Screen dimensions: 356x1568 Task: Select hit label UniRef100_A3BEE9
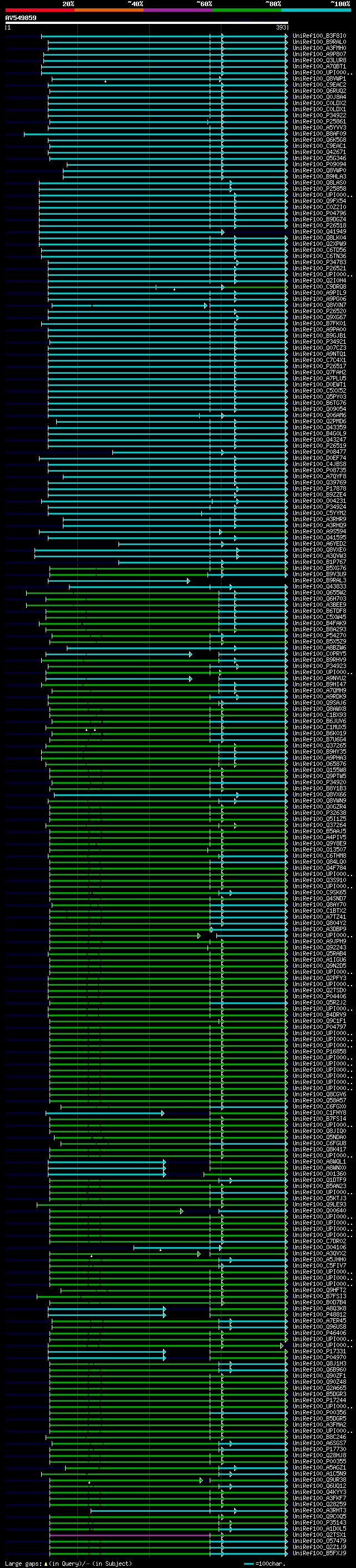click(319, 605)
